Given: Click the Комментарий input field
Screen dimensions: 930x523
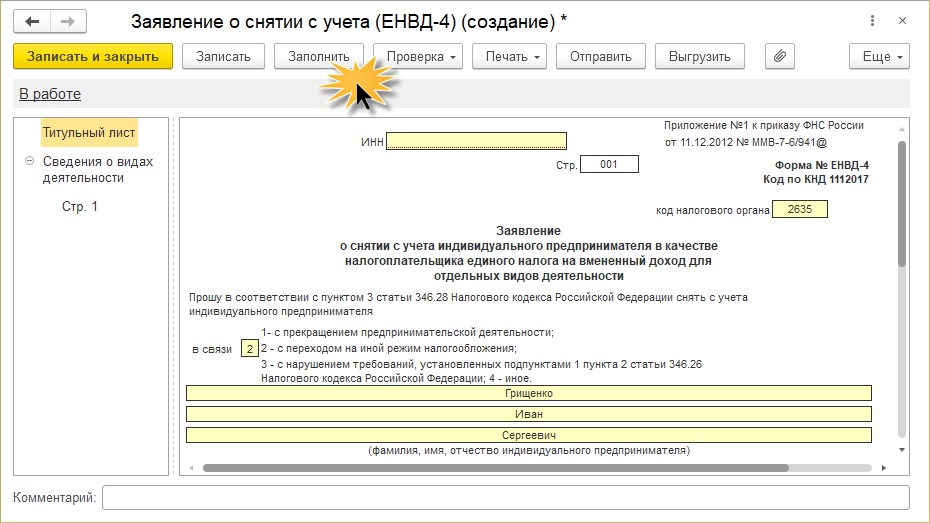Looking at the screenshot, I should tap(505, 498).
